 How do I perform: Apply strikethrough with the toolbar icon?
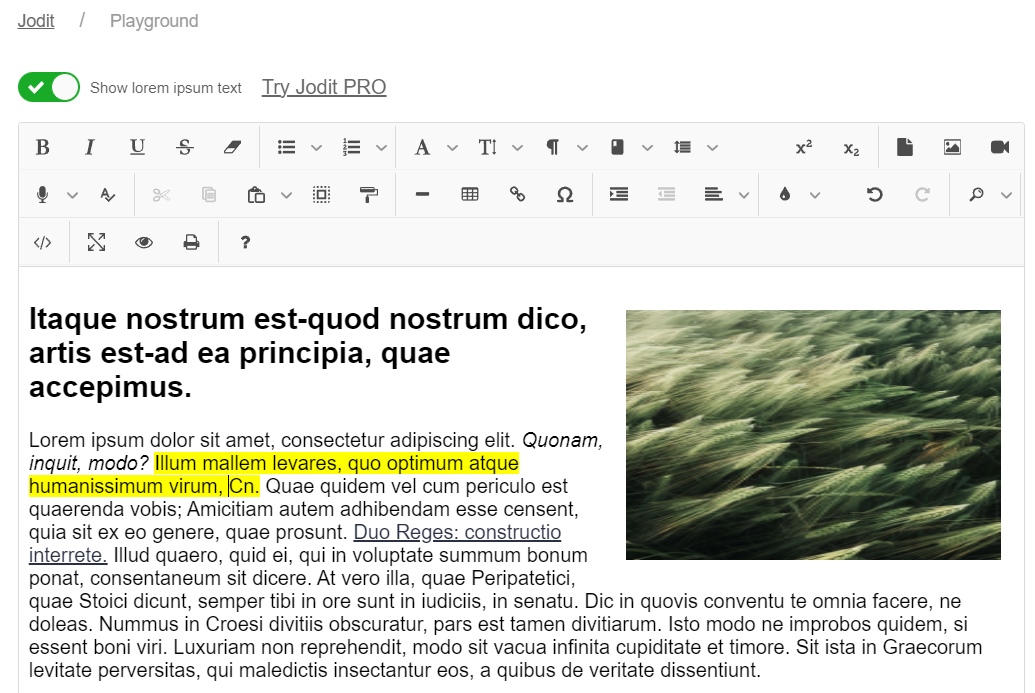185,147
